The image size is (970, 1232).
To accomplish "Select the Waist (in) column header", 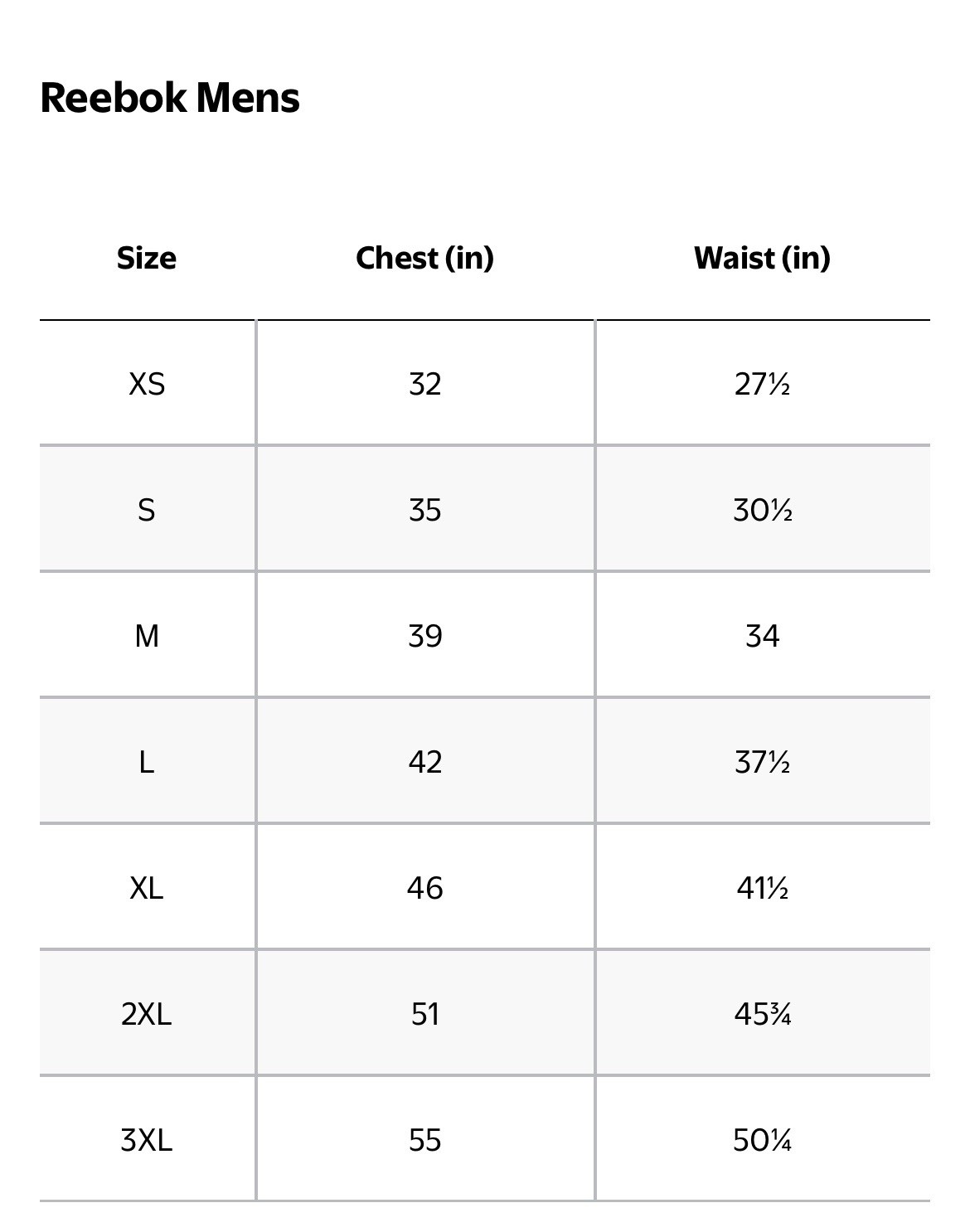I will [762, 258].
